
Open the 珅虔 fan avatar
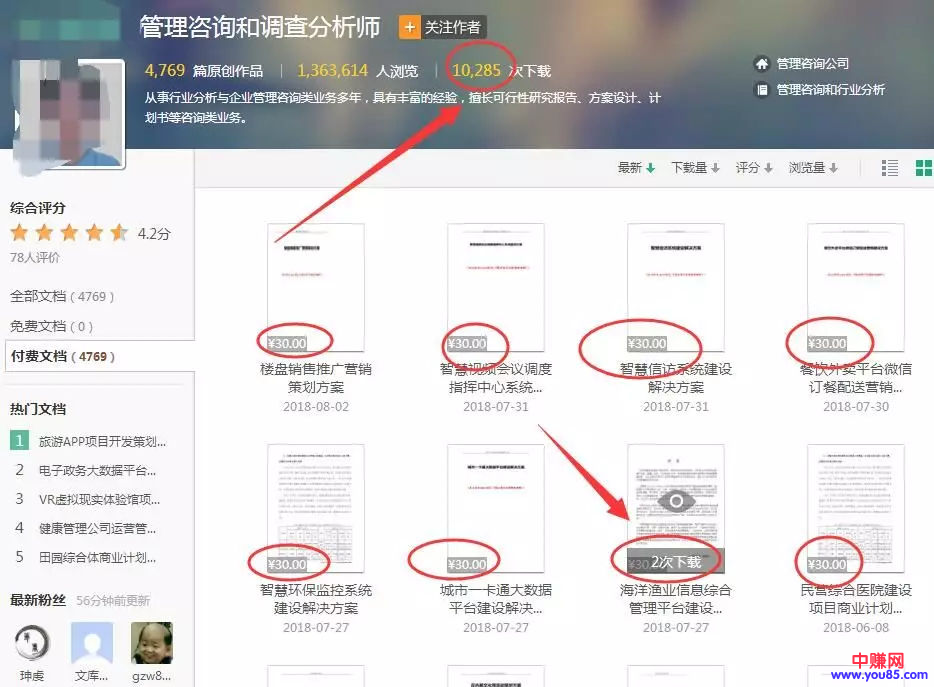[x=32, y=643]
